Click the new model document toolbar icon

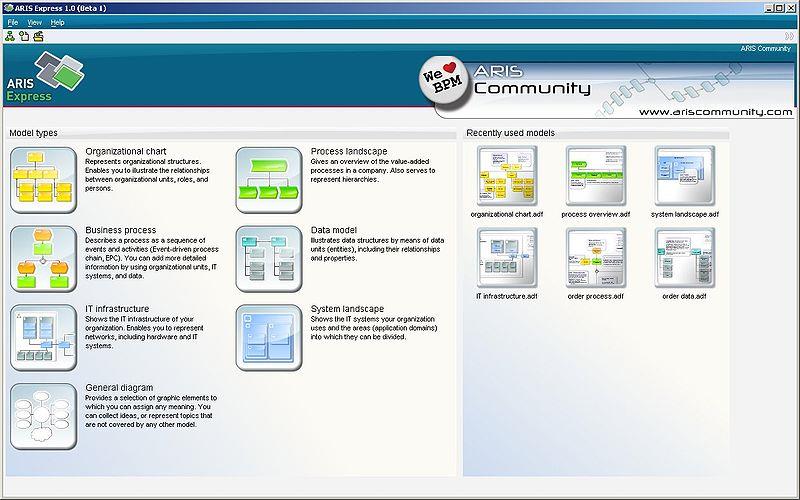24,36
